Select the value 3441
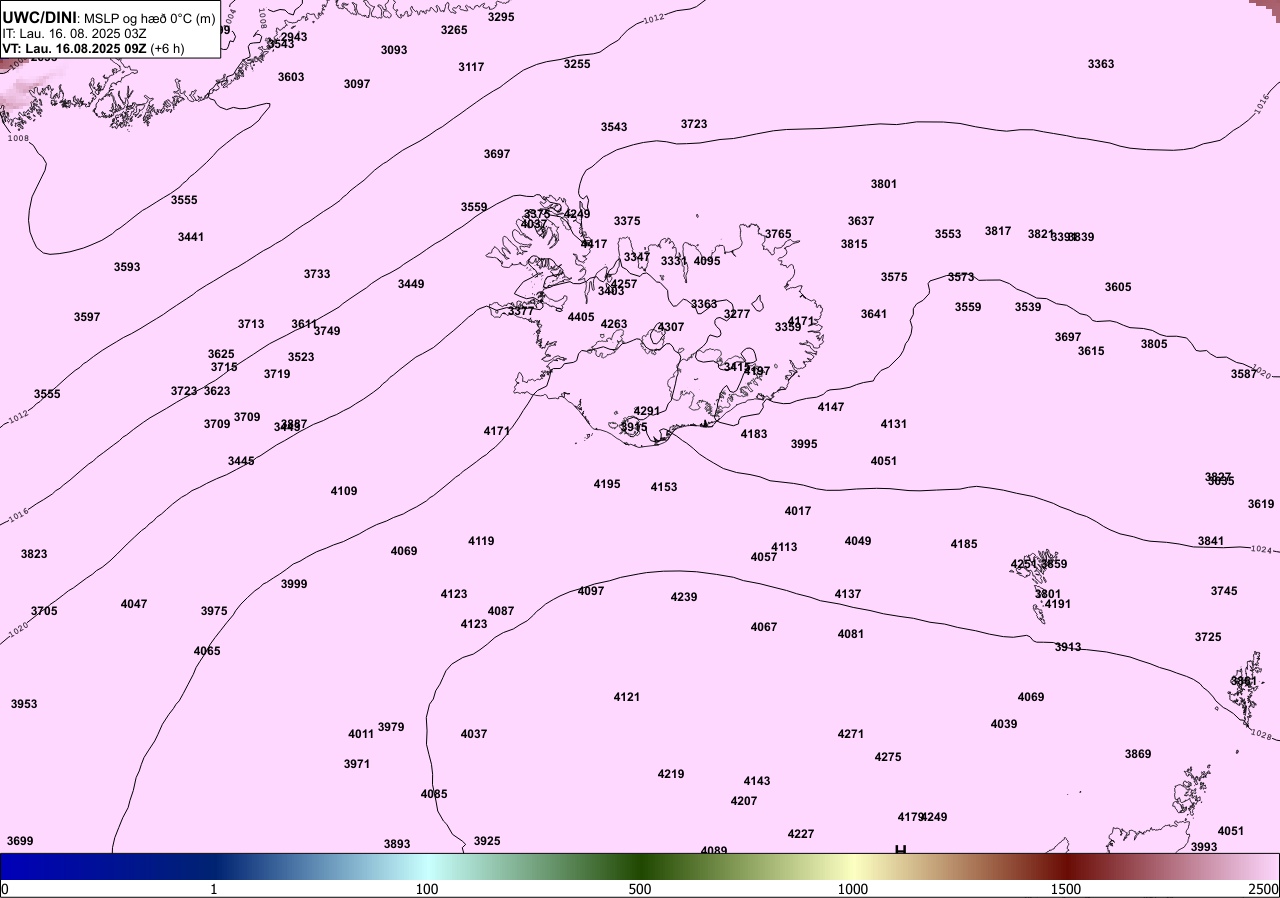1280x898 pixels. tap(191, 237)
